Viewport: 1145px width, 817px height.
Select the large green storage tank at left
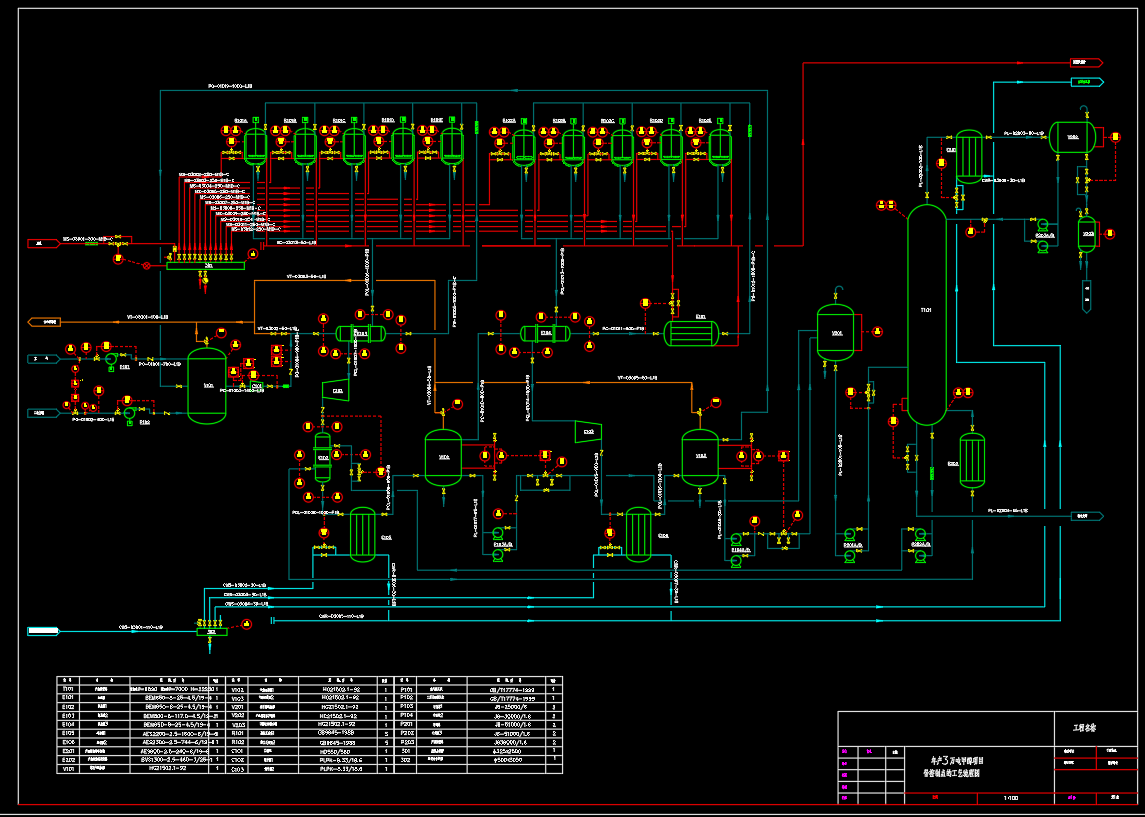[x=207, y=385]
